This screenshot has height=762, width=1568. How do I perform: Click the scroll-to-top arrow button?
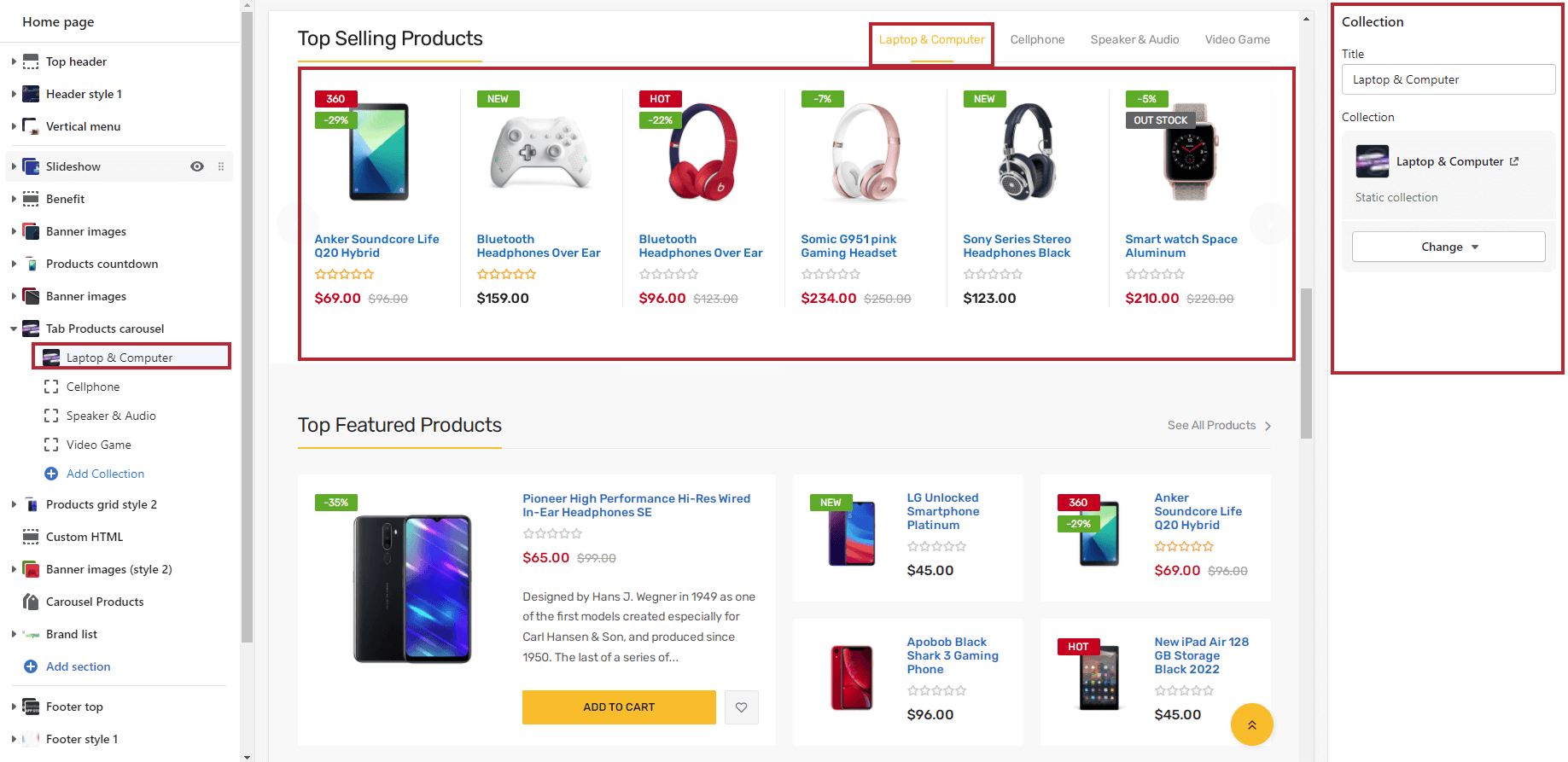pyautogui.click(x=1251, y=724)
